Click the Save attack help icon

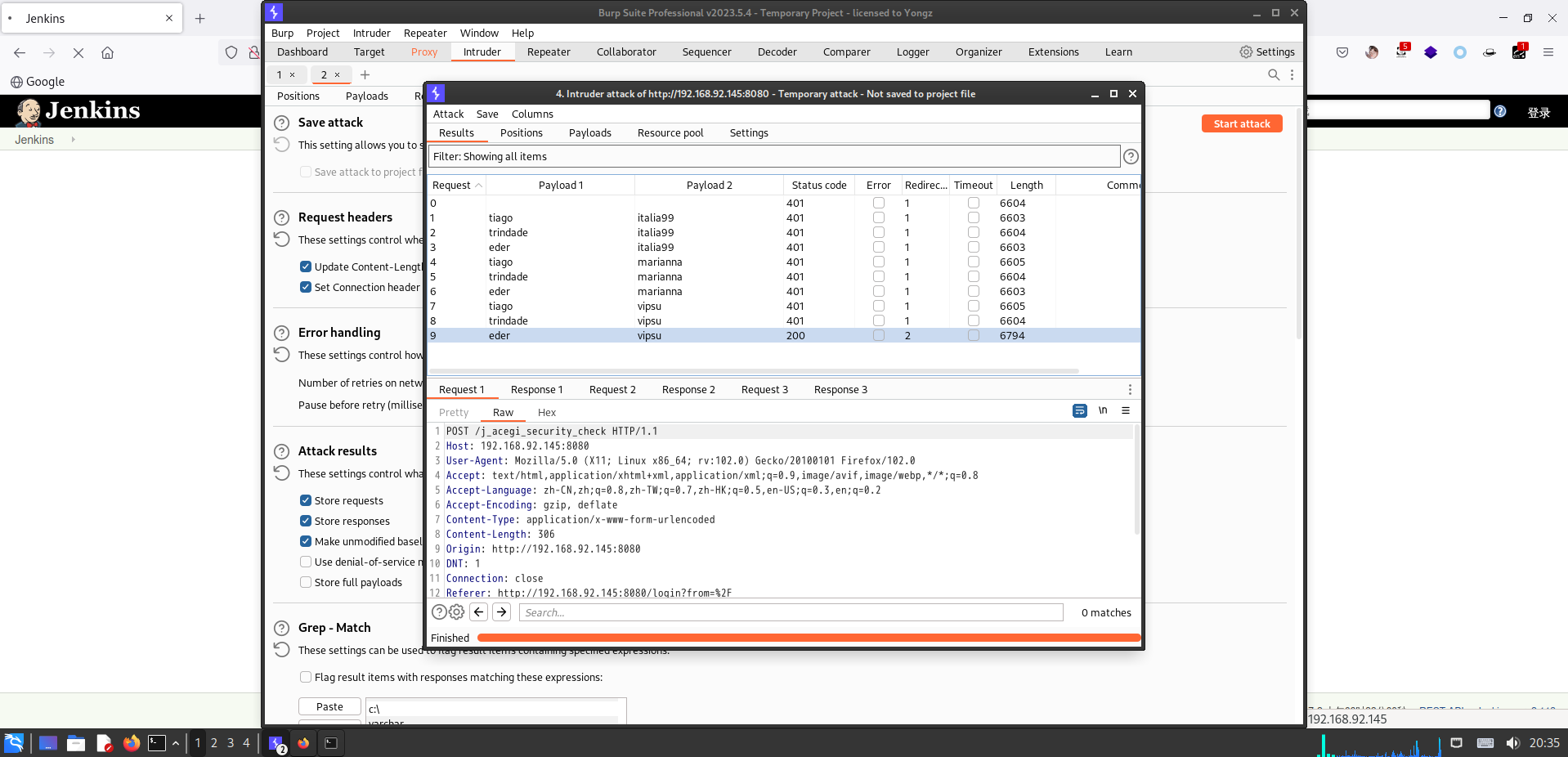pyautogui.click(x=281, y=123)
